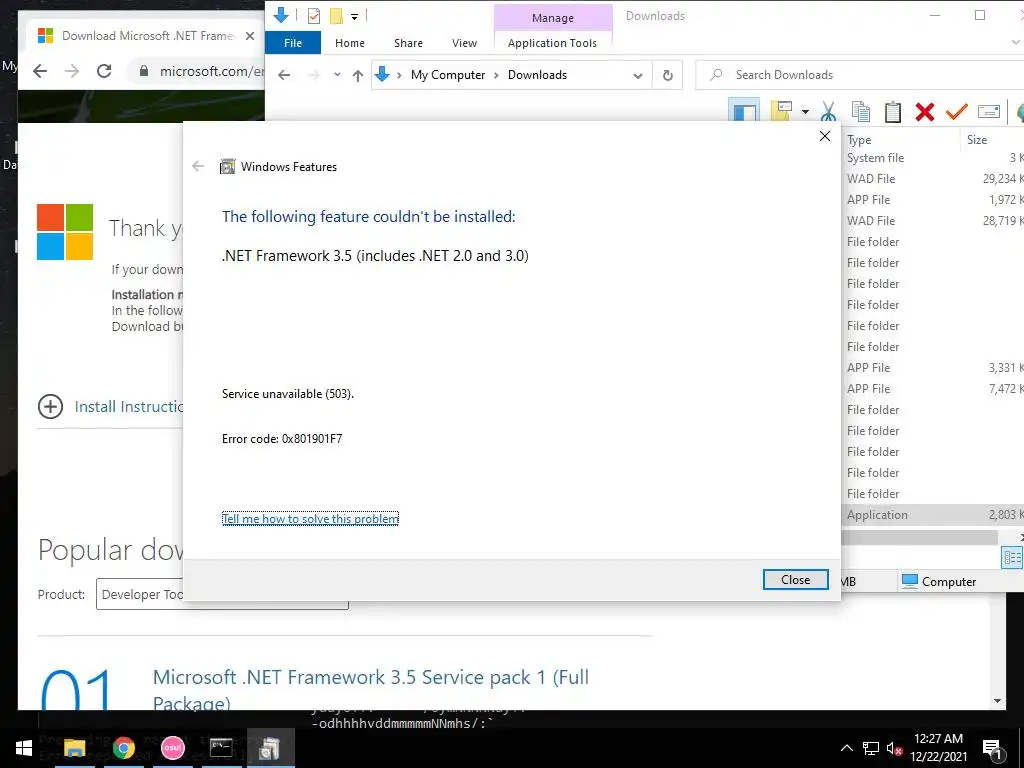
Task: Click the Windows Features title icon
Action: 227,167
